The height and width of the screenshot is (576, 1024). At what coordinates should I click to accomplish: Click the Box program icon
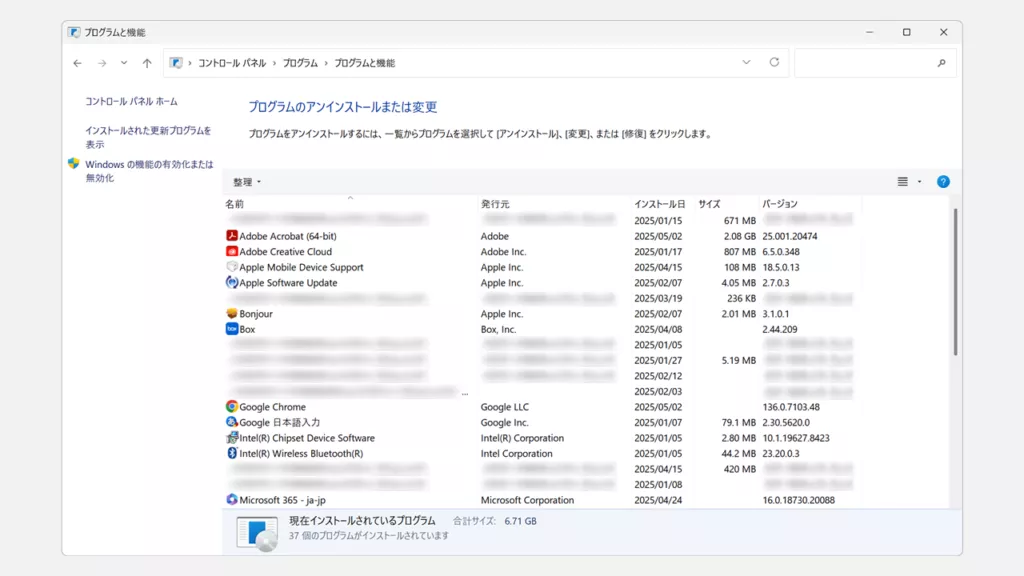(232, 329)
